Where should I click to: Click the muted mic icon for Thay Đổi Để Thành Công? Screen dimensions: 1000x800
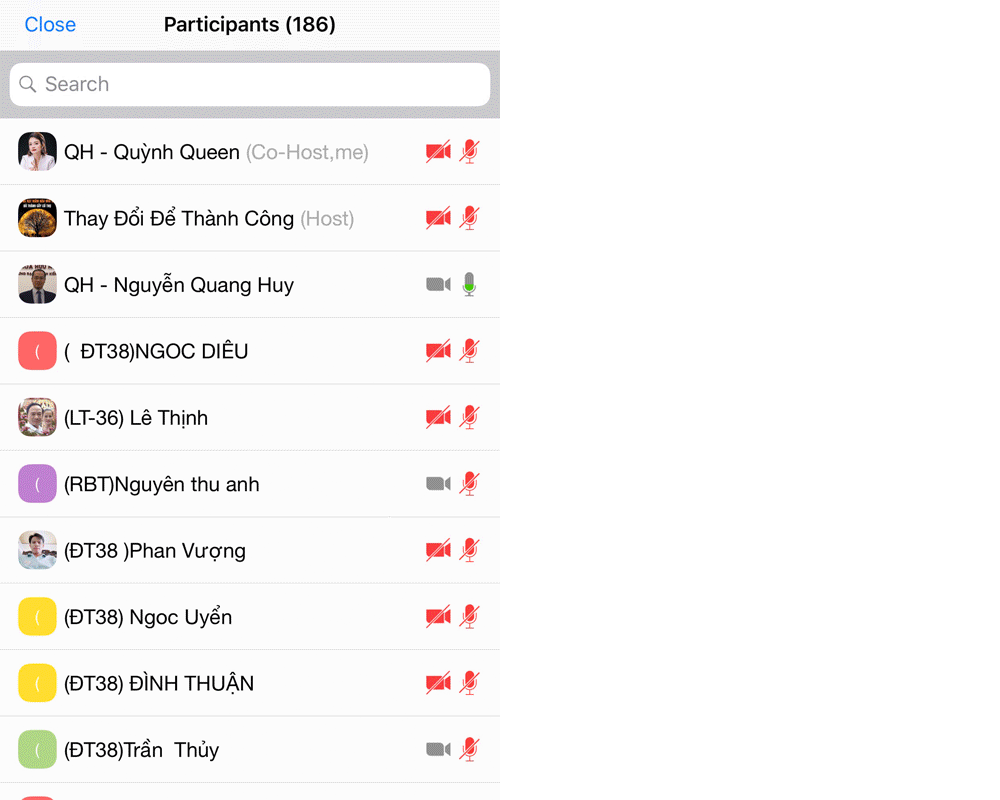coord(469,218)
